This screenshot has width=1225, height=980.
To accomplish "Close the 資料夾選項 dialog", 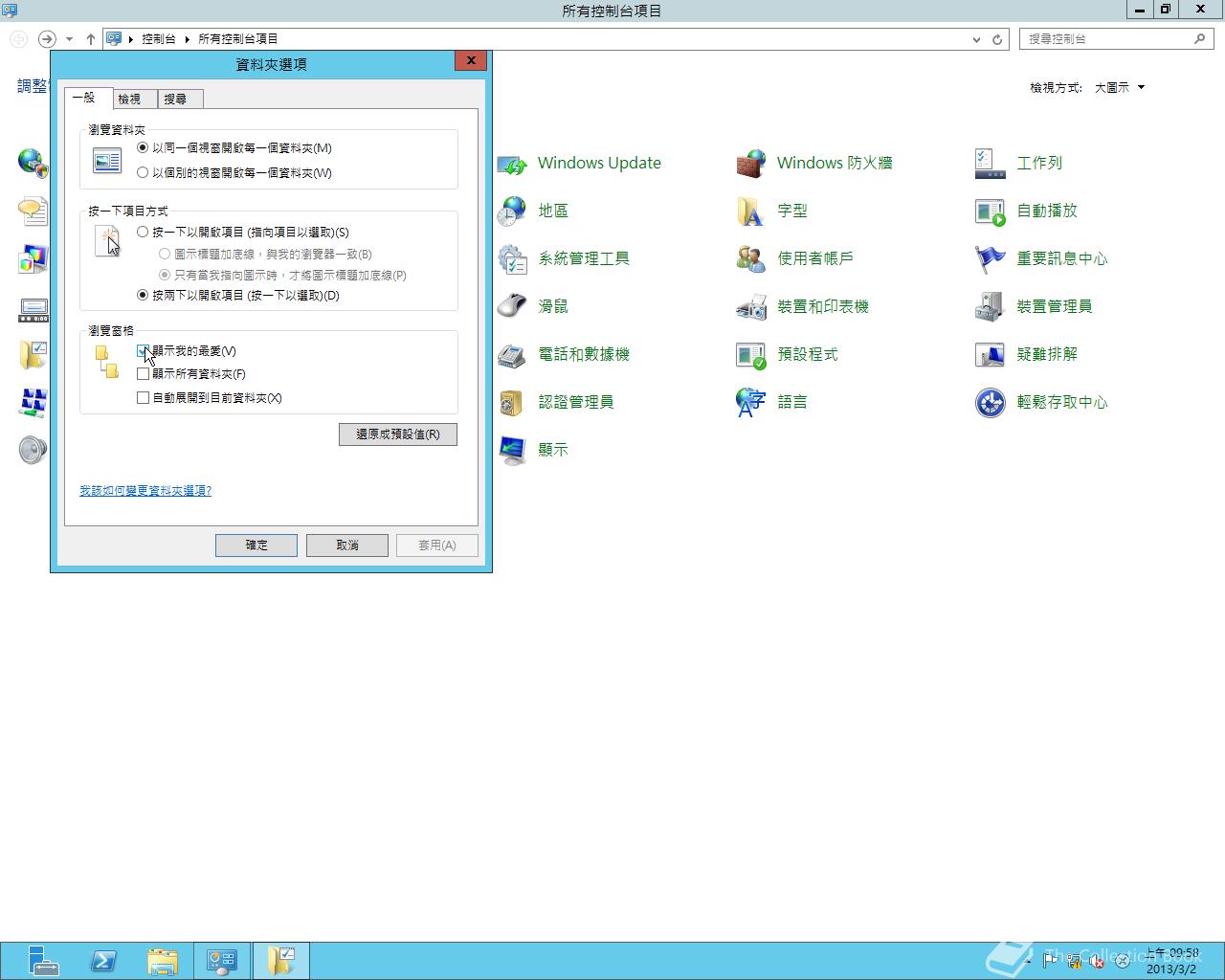I will pos(471,60).
